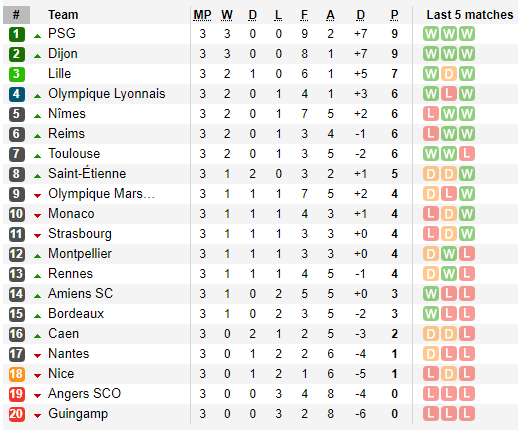Open the truncated Olympique Mars… team

coord(101,194)
